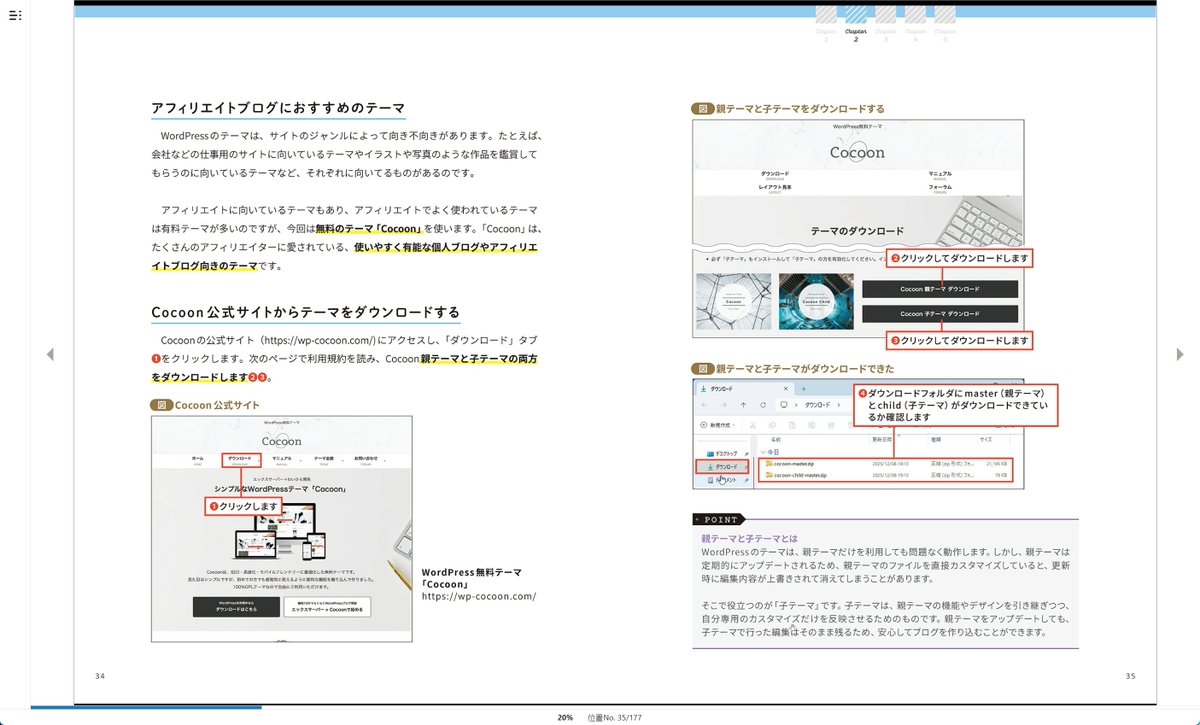
Task: Go to previous page with left arrow
Action: [x=50, y=354]
